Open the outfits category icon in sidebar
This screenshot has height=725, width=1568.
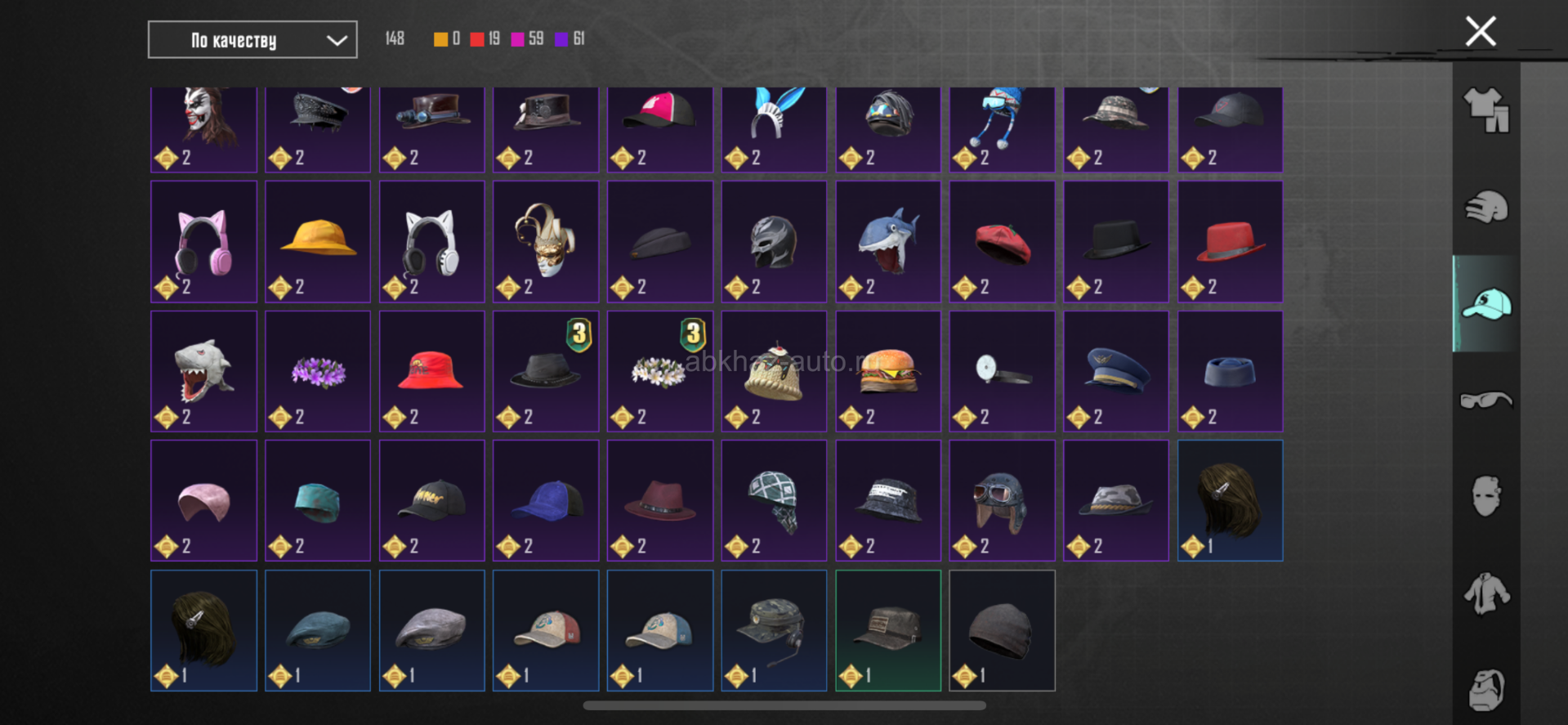pyautogui.click(x=1486, y=110)
